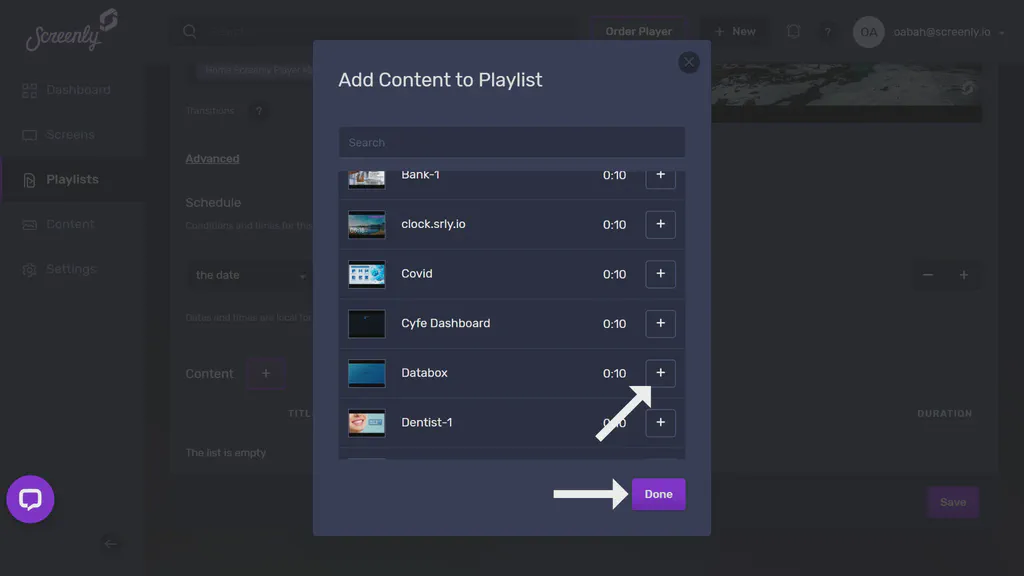The width and height of the screenshot is (1024, 576).
Task: Add Databox using its plus button
Action: tap(660, 372)
